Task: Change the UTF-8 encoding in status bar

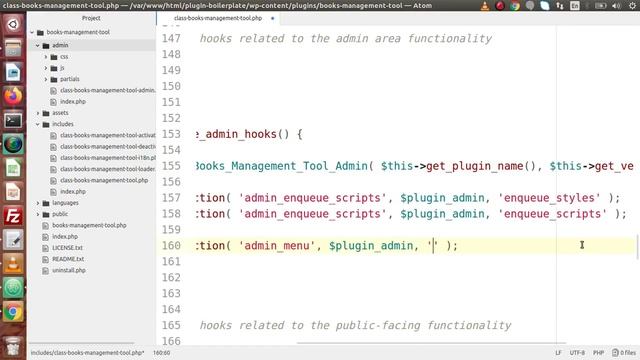Action: point(577,353)
